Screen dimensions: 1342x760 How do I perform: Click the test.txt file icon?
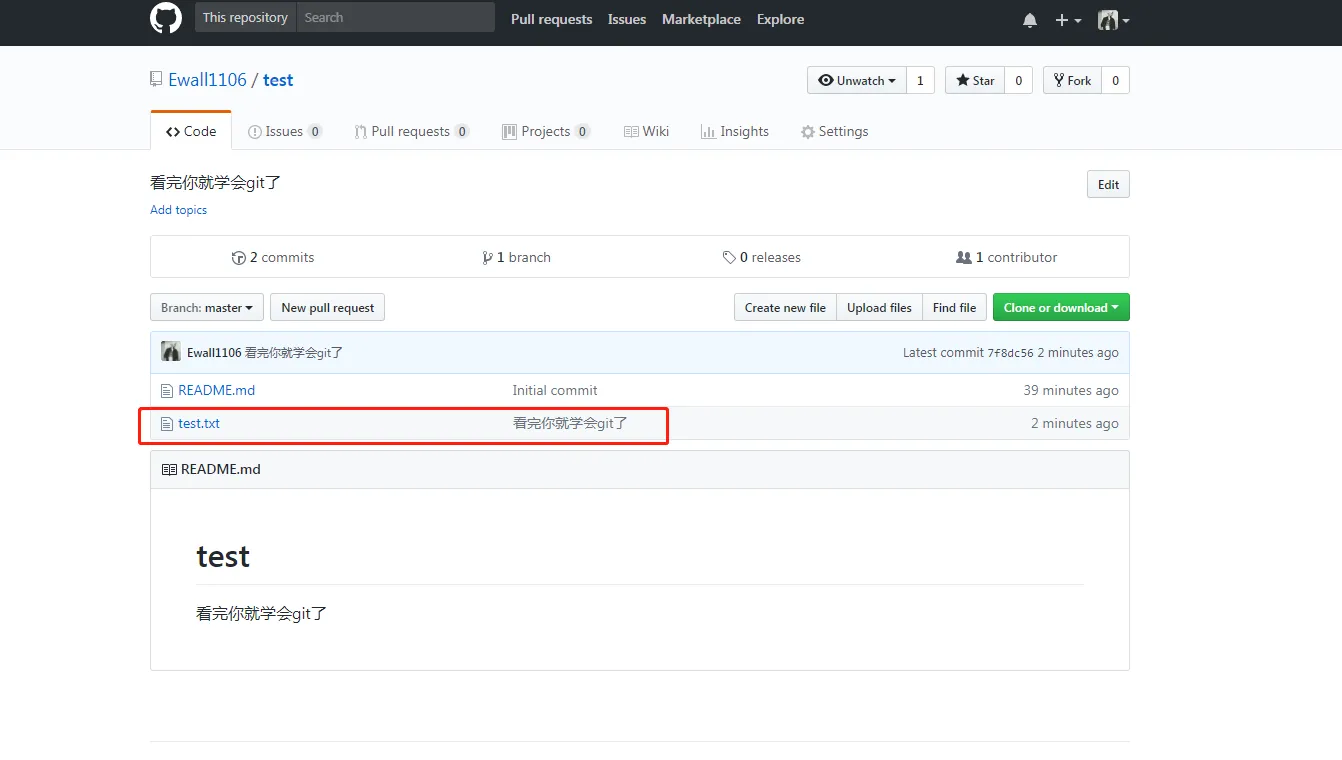pyautogui.click(x=167, y=424)
